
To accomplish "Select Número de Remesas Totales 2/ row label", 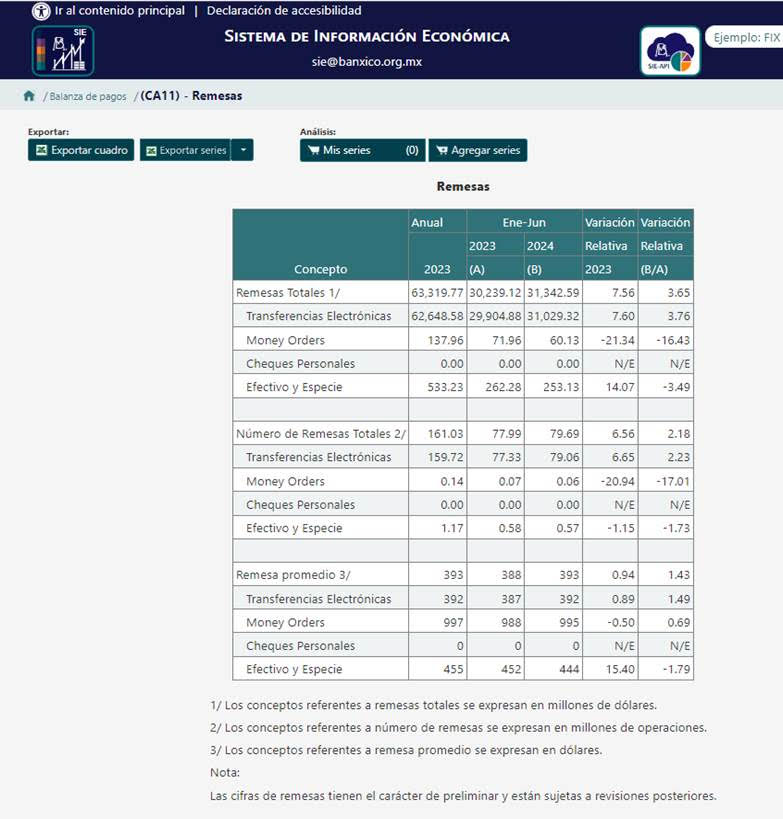I will pos(320,434).
